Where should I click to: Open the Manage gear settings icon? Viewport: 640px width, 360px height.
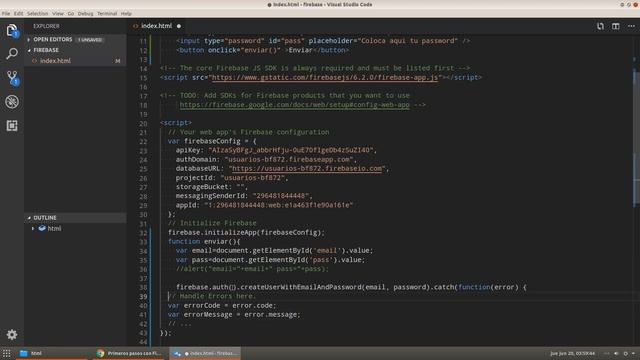coord(12,335)
